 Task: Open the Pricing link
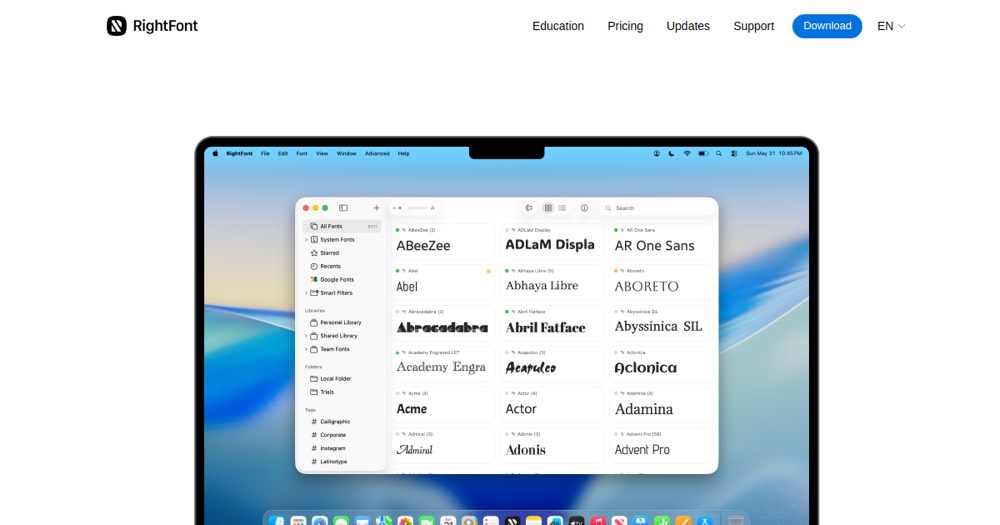pos(625,26)
